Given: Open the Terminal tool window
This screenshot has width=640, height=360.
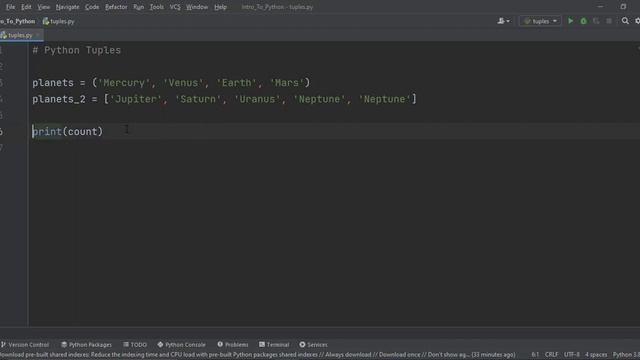Looking at the screenshot, I should (x=274, y=344).
